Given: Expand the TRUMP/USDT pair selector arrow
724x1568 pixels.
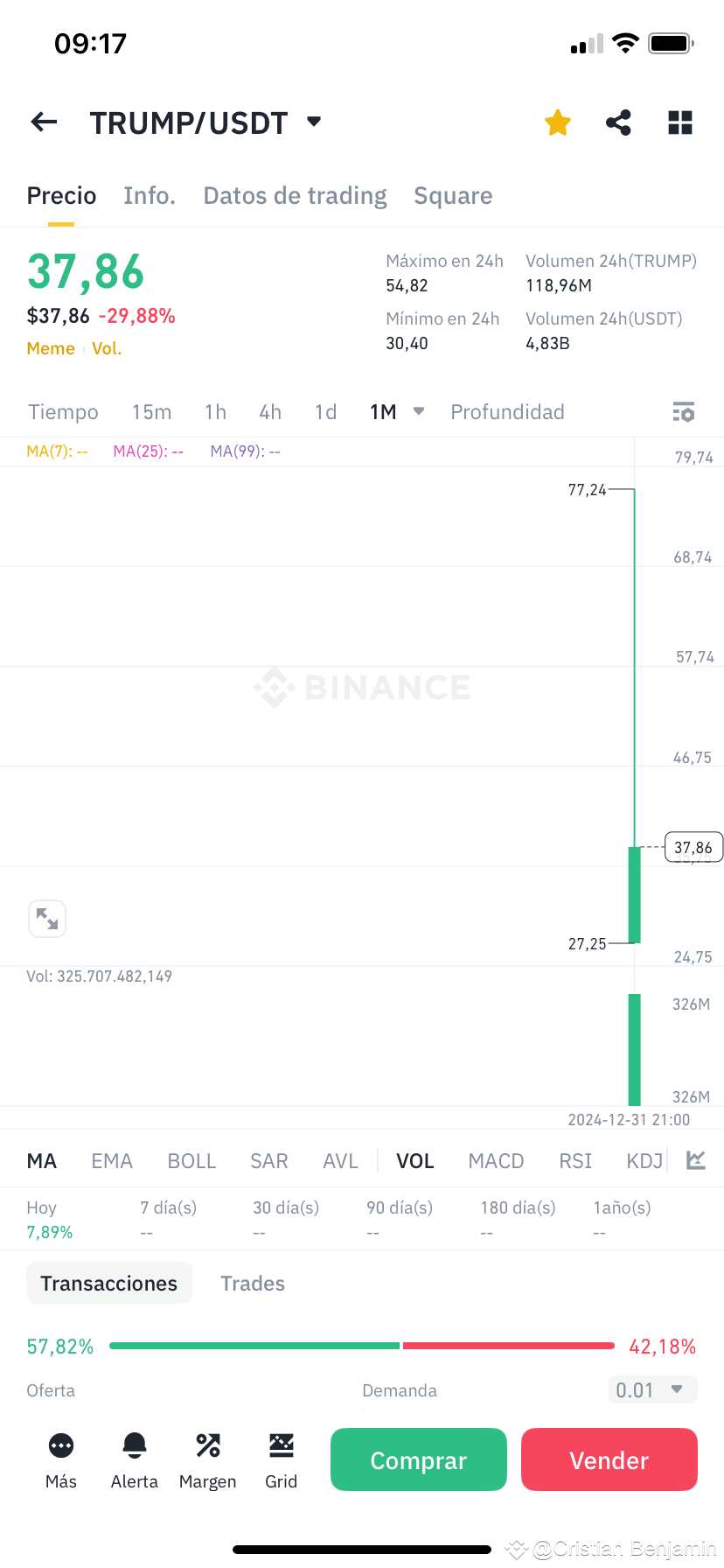Looking at the screenshot, I should coord(314,122).
